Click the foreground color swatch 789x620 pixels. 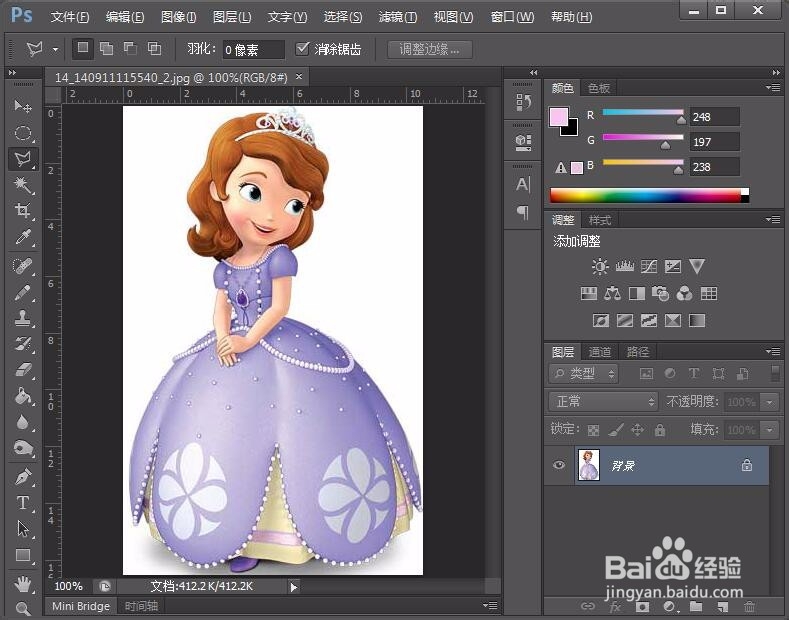point(559,117)
